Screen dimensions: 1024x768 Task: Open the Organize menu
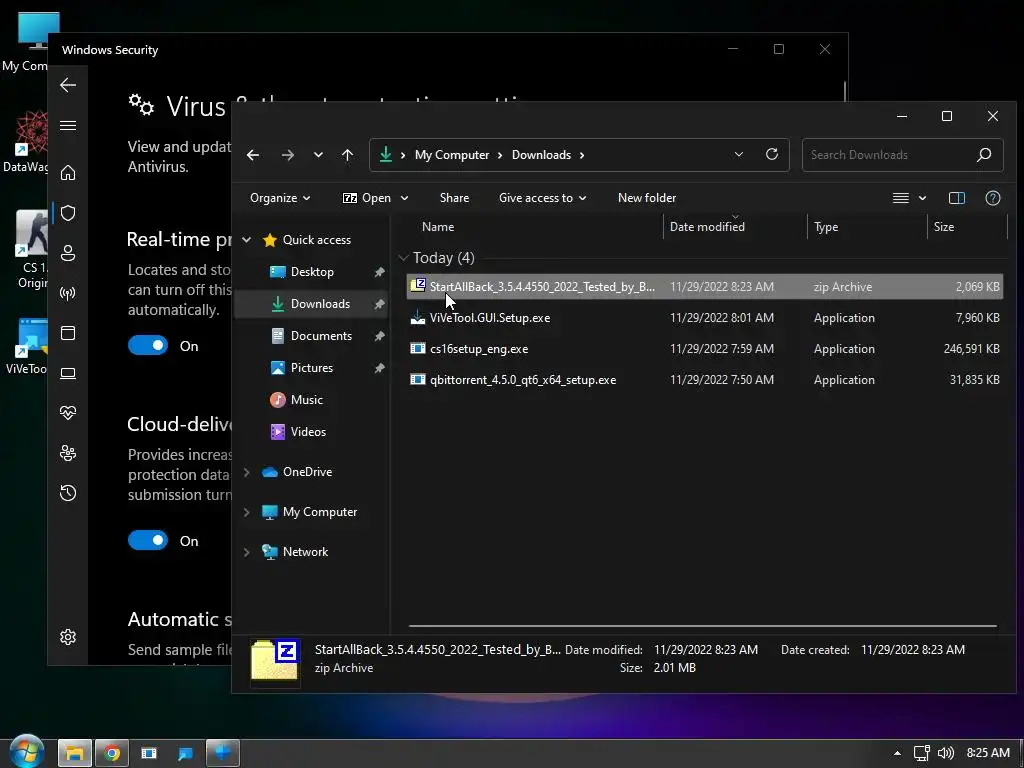280,198
